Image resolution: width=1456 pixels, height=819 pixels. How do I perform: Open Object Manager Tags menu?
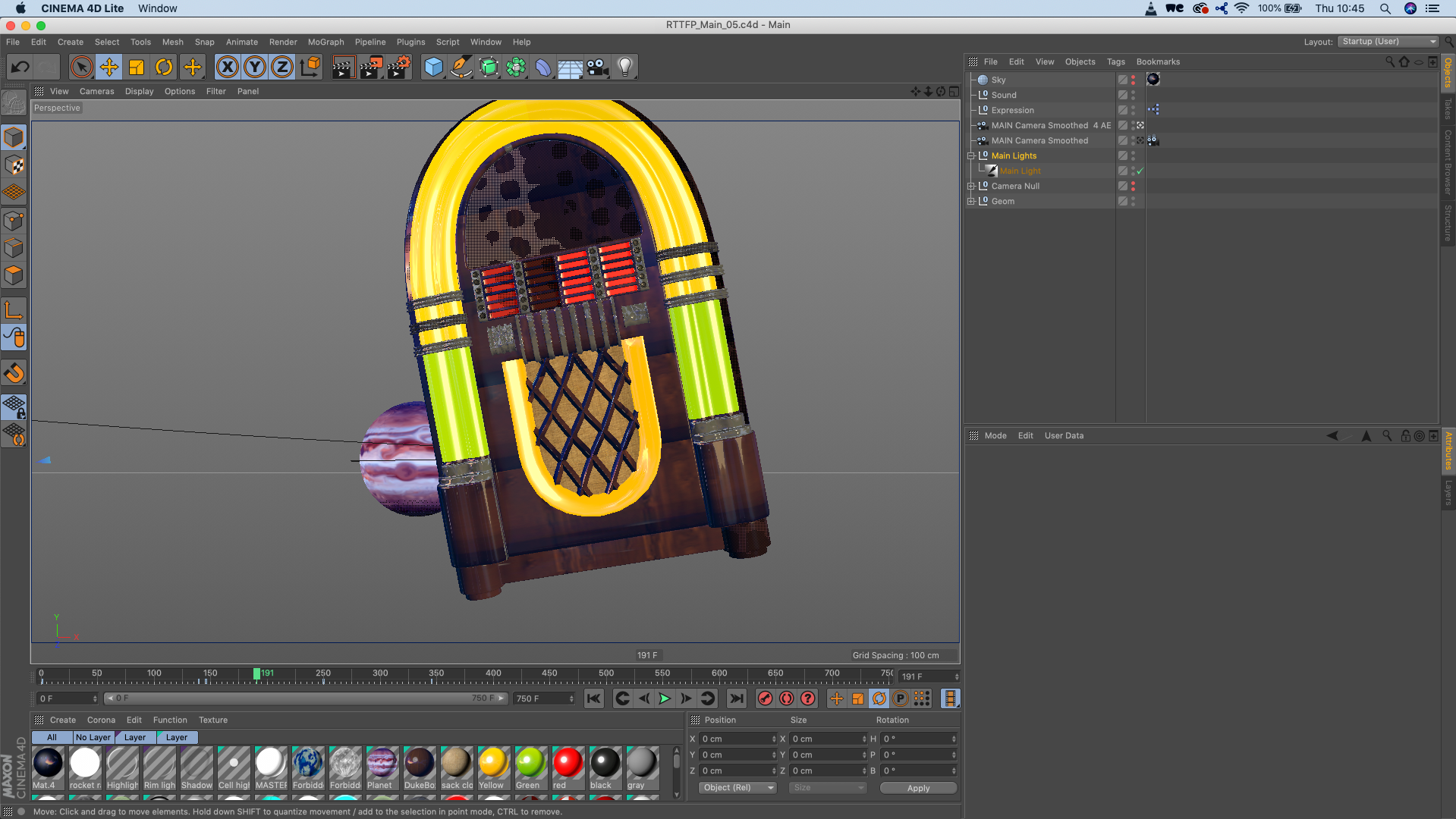click(x=1115, y=62)
